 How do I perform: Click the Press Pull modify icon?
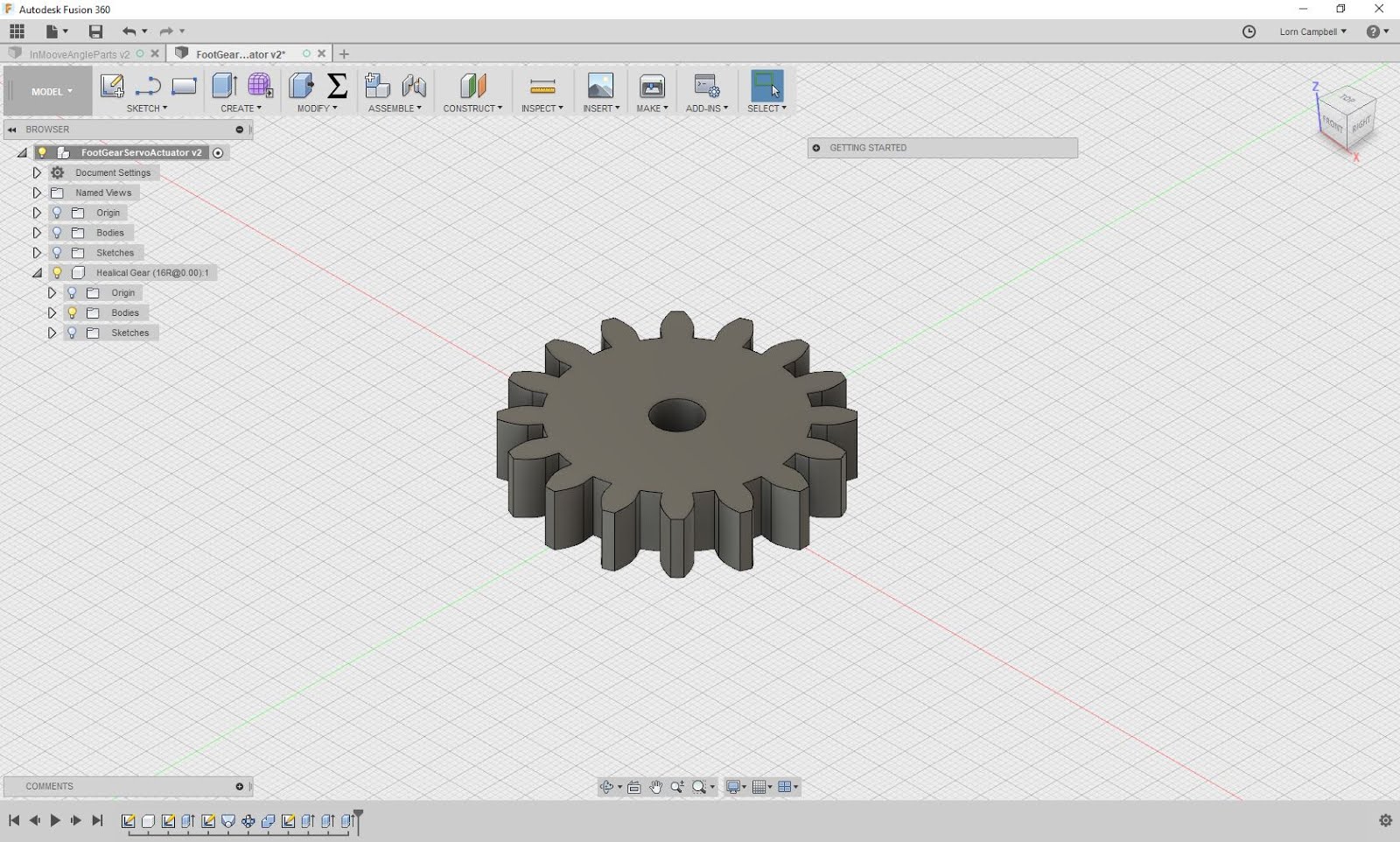pos(302,86)
